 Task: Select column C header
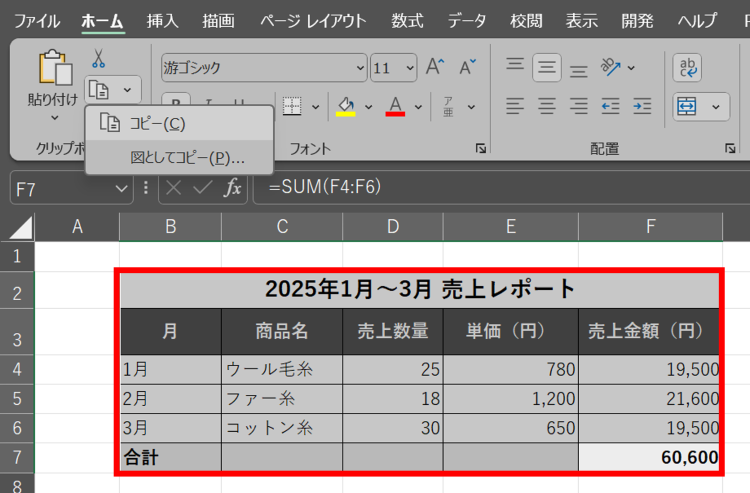282,227
